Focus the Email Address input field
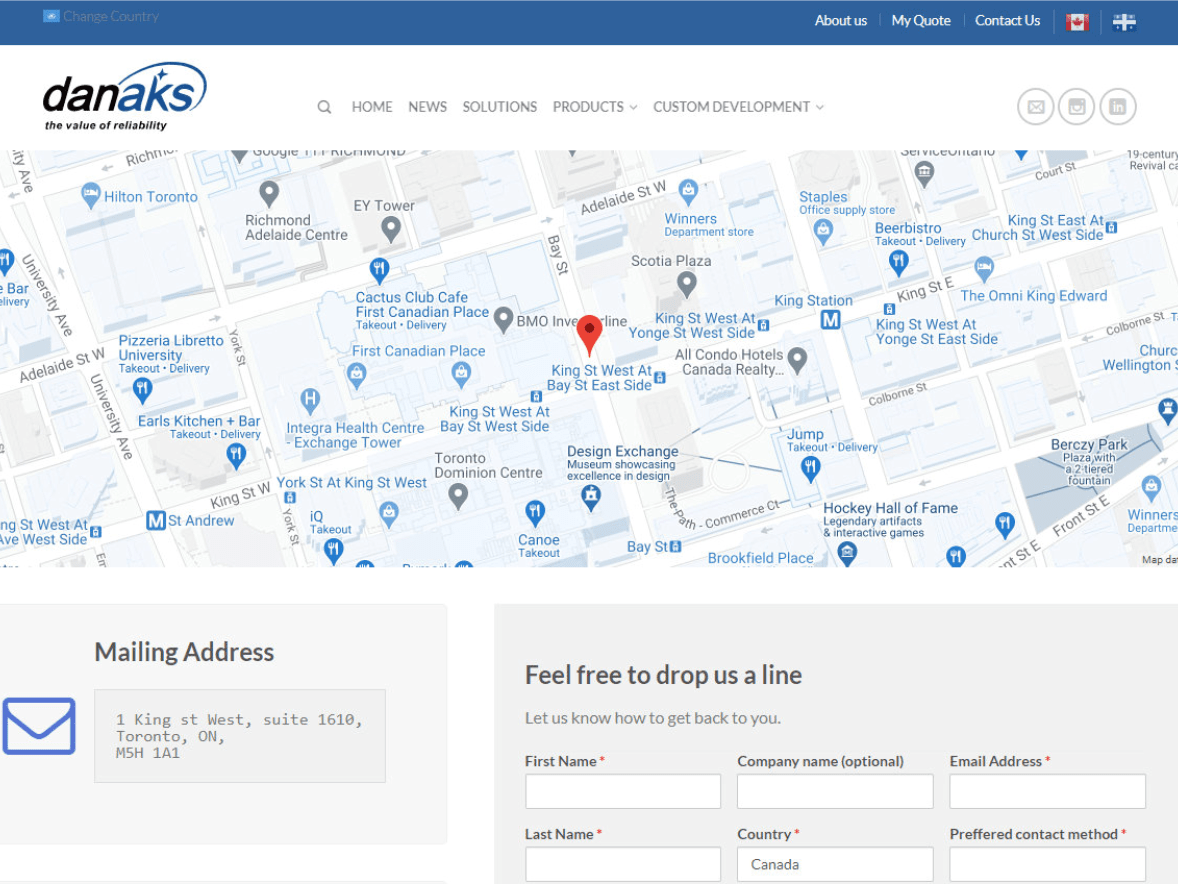 click(1047, 791)
